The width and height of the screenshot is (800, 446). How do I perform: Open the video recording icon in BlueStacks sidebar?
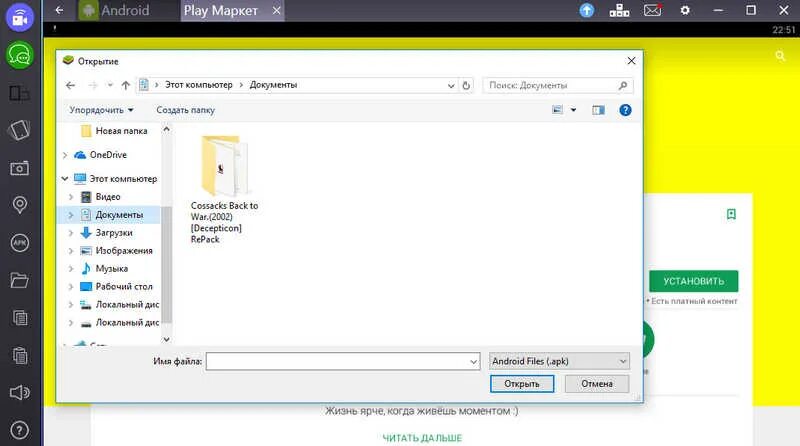pos(19,18)
